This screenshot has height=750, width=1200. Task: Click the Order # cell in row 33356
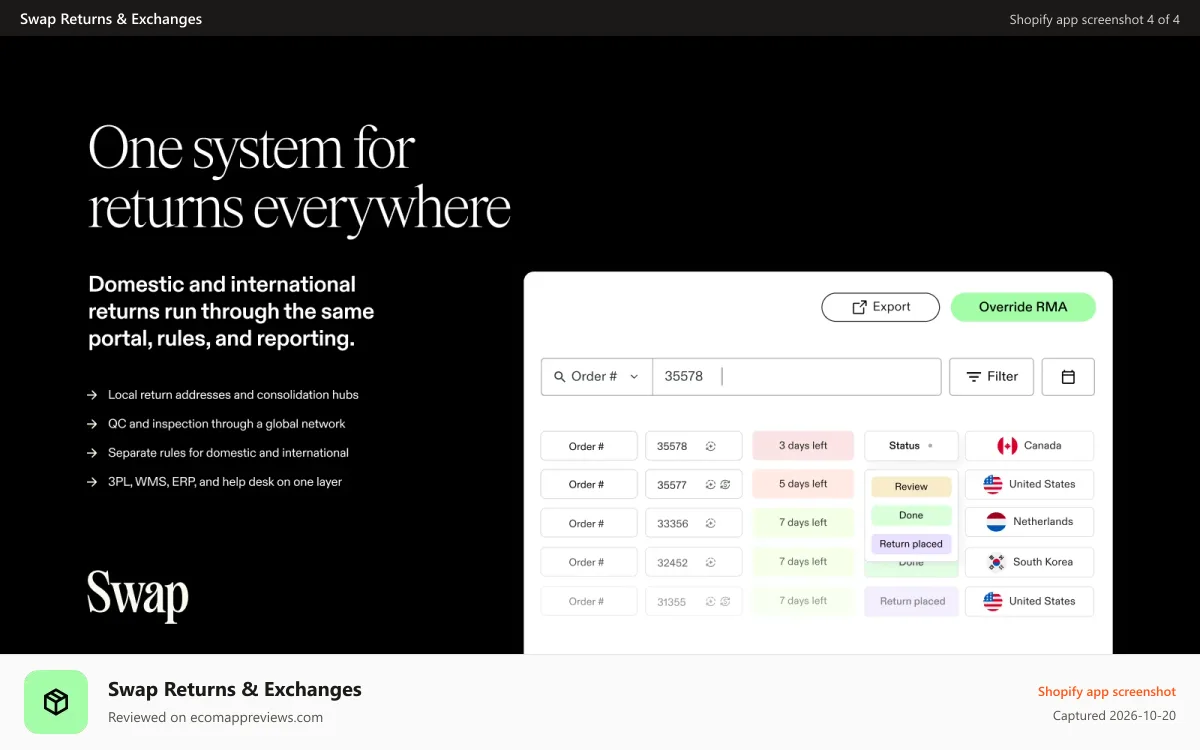(589, 523)
